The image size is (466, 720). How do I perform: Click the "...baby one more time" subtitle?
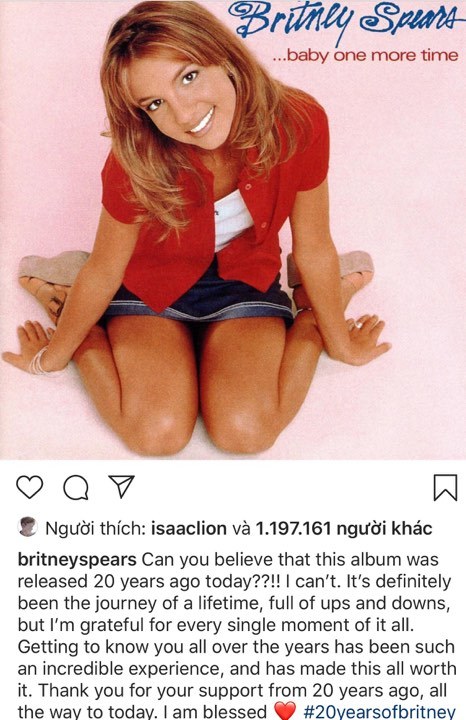click(365, 56)
